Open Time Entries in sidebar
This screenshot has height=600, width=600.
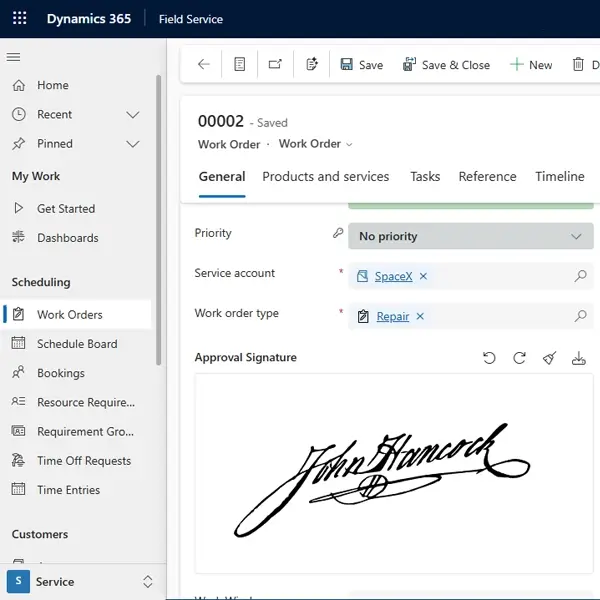point(76,490)
